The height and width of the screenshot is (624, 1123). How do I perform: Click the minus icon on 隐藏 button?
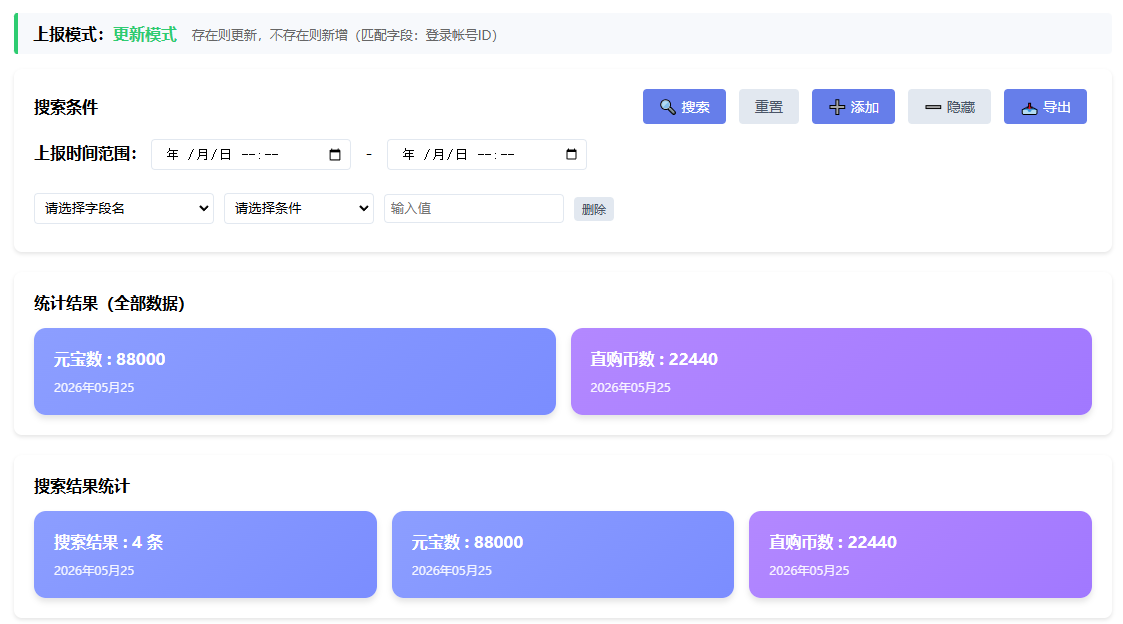coord(932,107)
